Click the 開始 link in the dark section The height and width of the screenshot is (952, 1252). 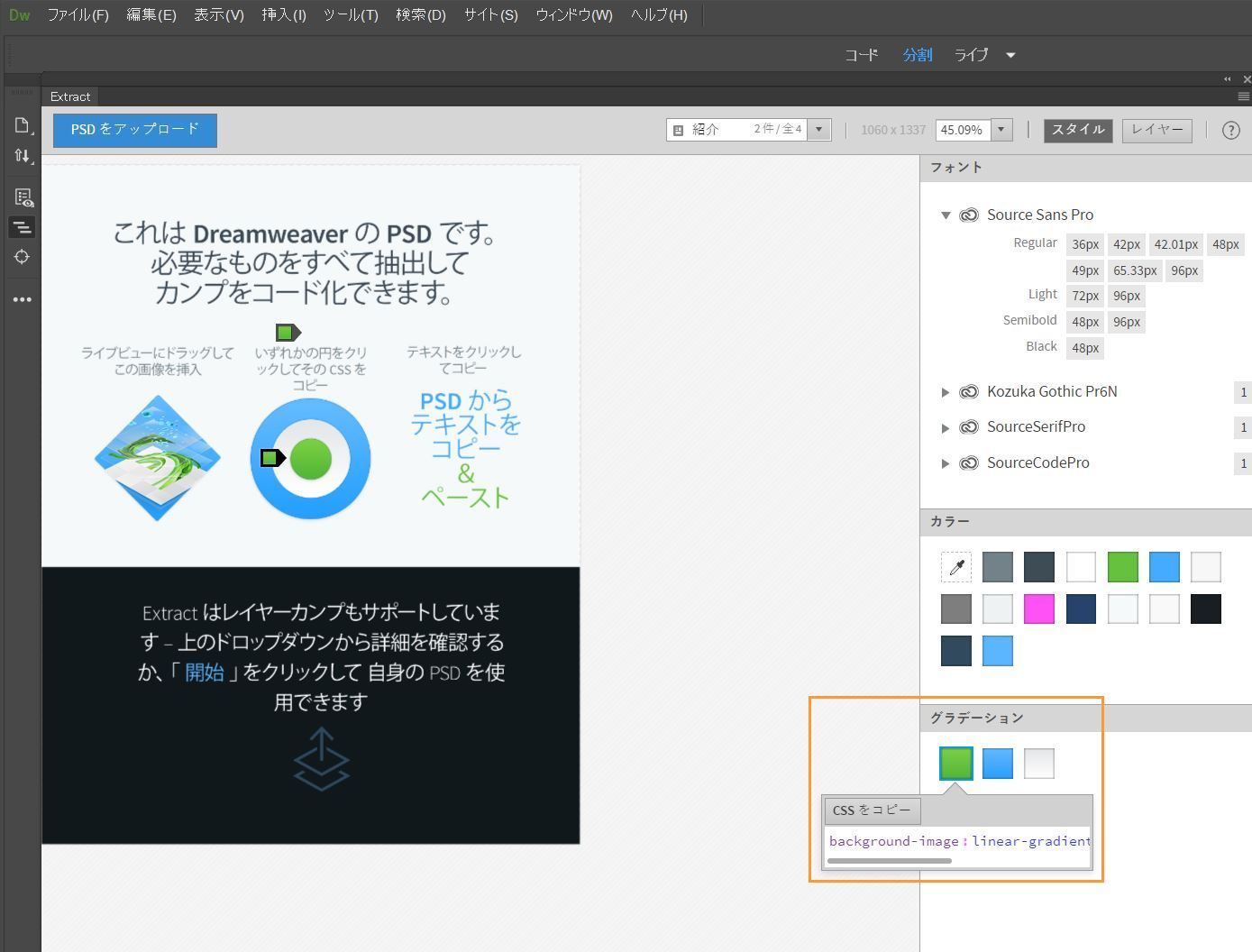(x=205, y=673)
